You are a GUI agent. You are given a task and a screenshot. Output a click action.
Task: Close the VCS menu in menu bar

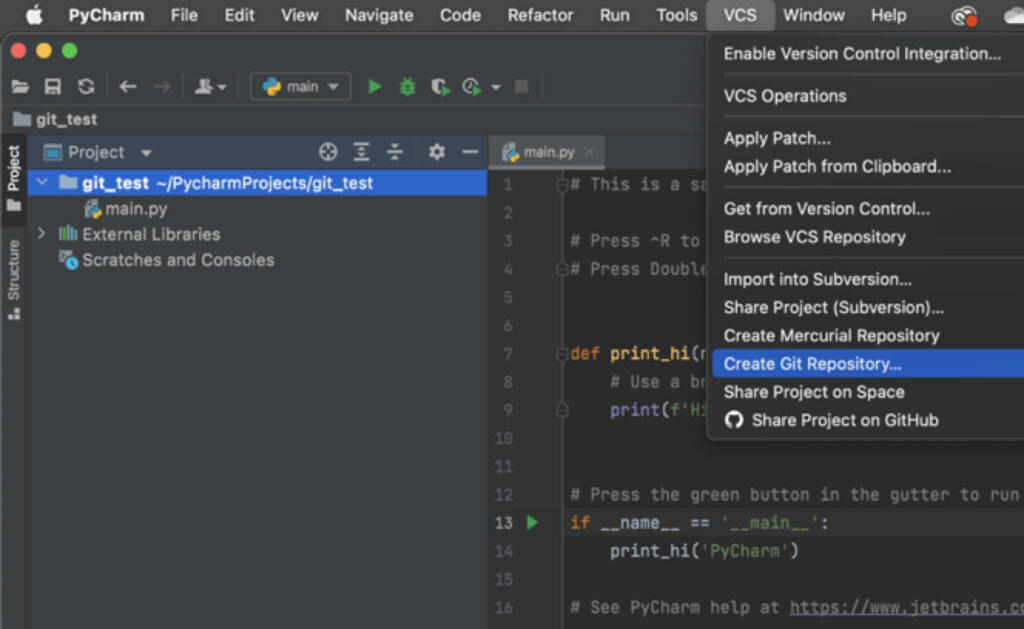tap(740, 15)
